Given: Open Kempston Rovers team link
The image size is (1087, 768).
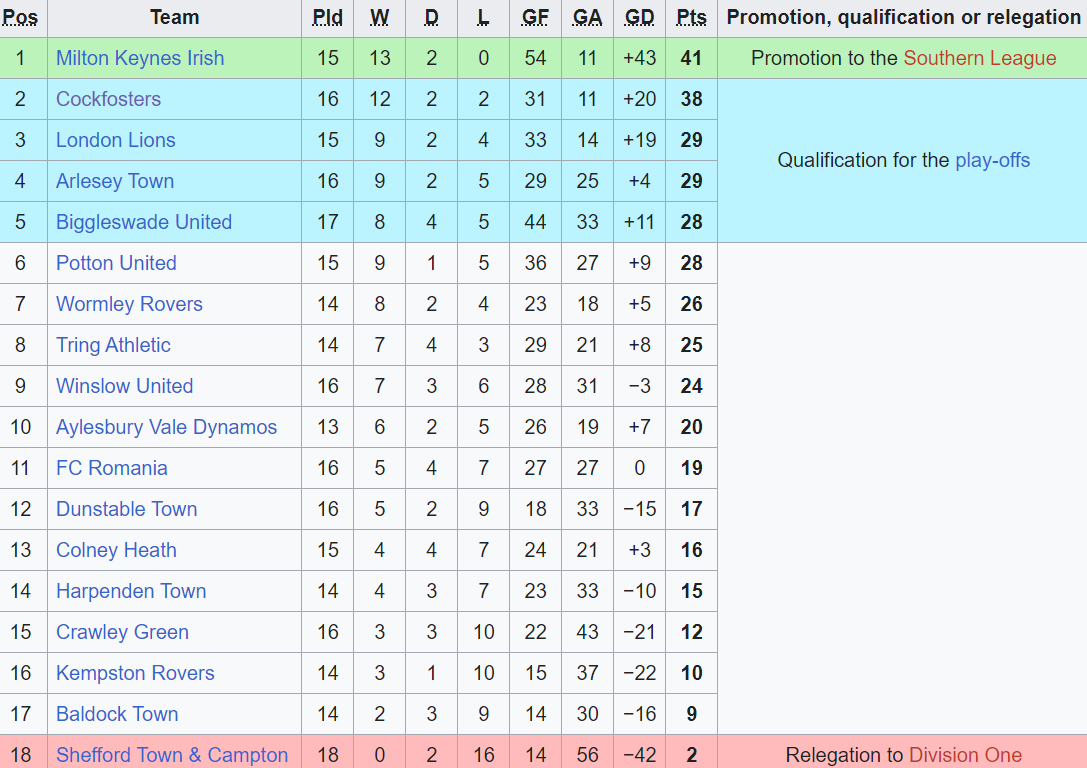Looking at the screenshot, I should (x=135, y=673).
